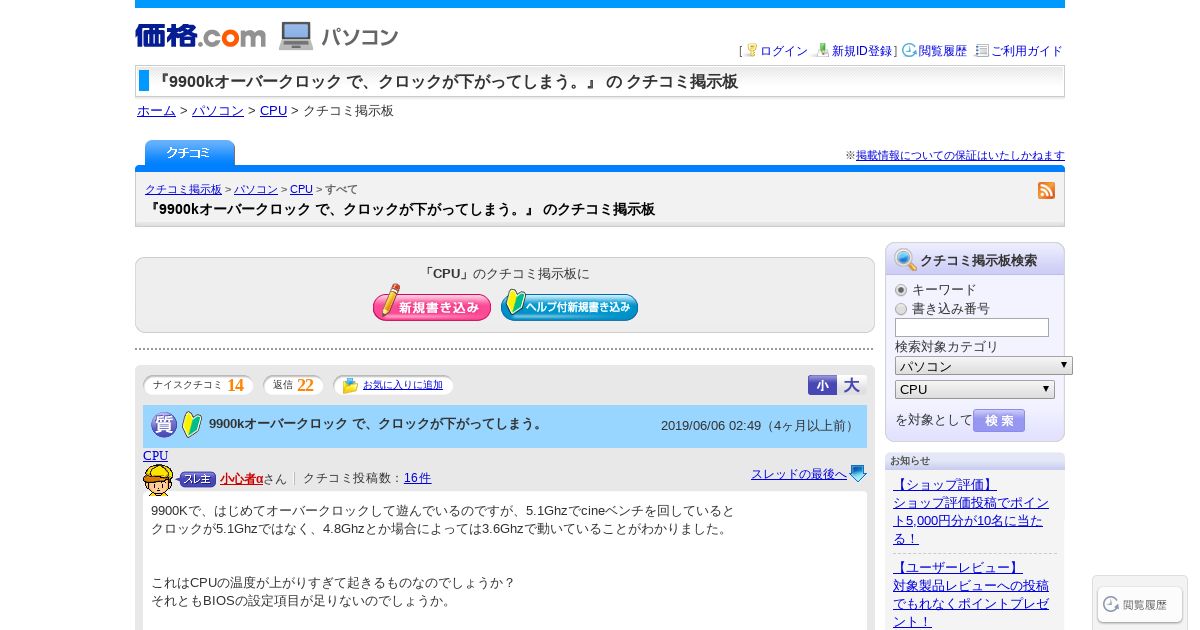Open 掲載情報についての保証はいたしかねます link

point(960,156)
